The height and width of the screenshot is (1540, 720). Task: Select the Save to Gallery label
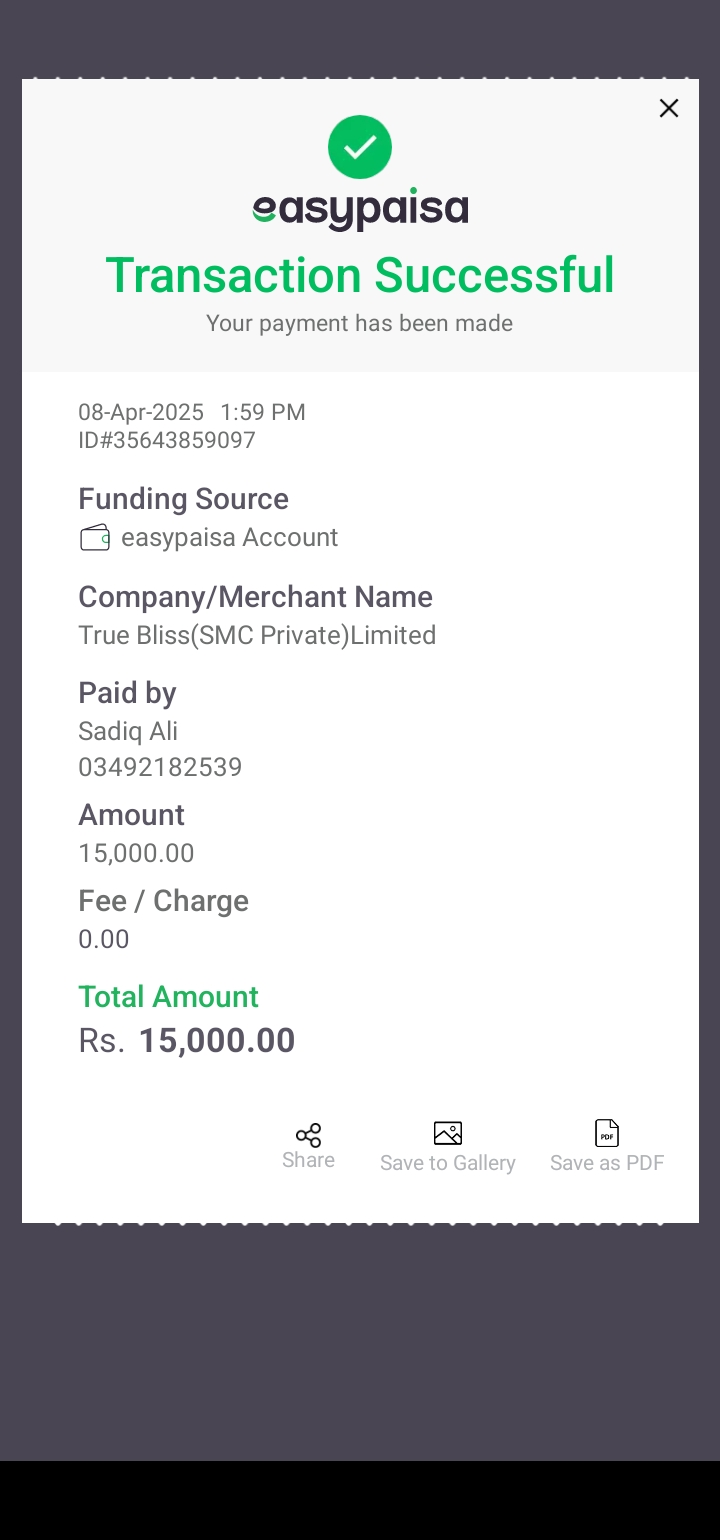448,1163
